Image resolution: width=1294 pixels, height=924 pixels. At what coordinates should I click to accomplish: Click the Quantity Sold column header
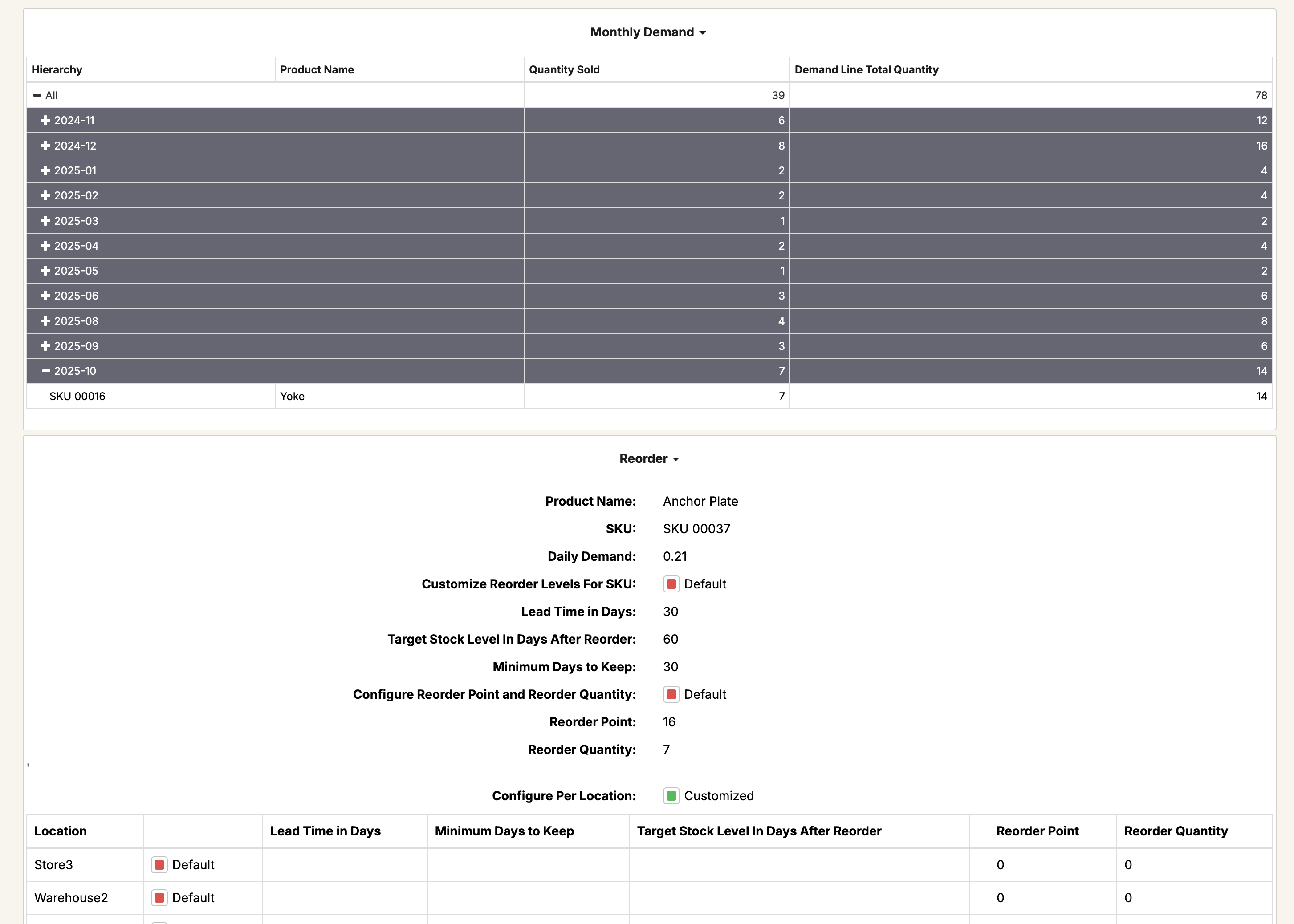pos(564,69)
